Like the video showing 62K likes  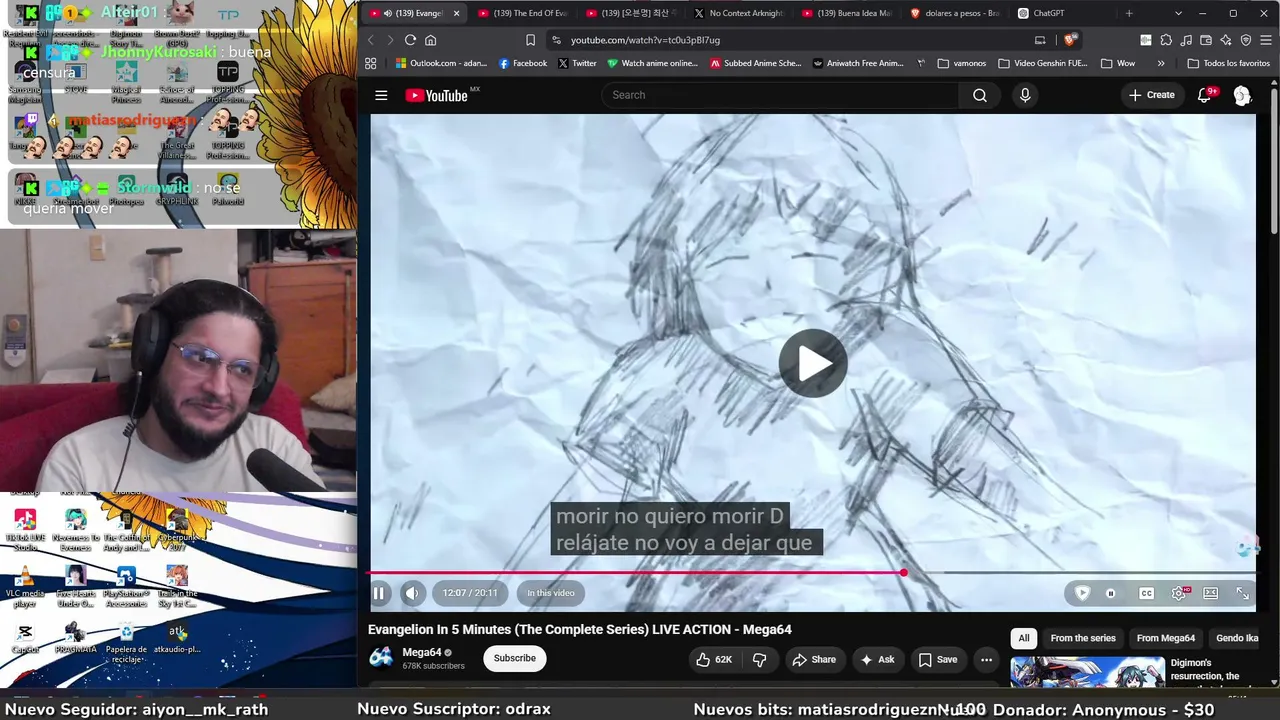(714, 659)
